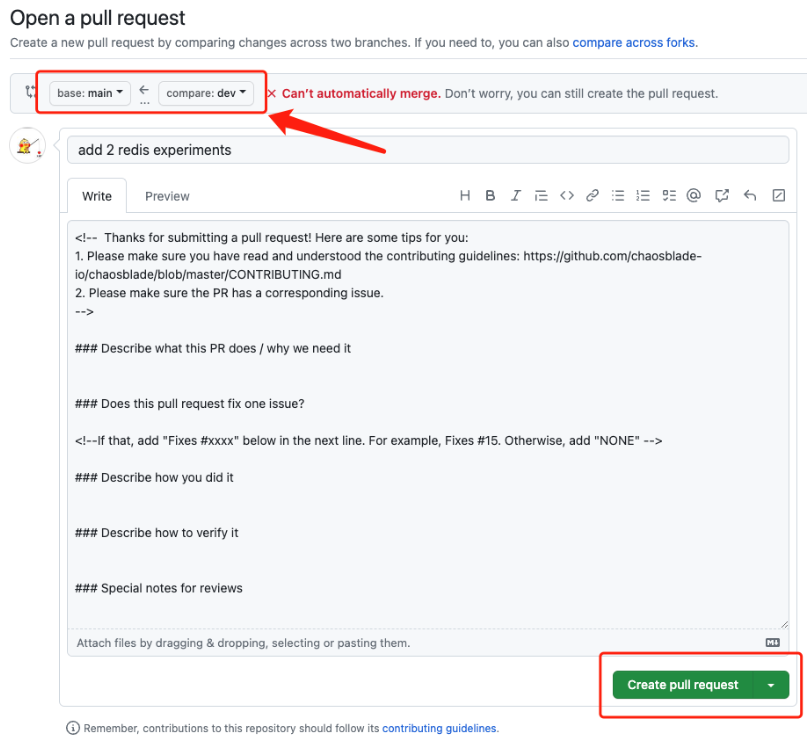The width and height of the screenshot is (807, 746).
Task: Apply italic text formatting
Action: [x=515, y=196]
